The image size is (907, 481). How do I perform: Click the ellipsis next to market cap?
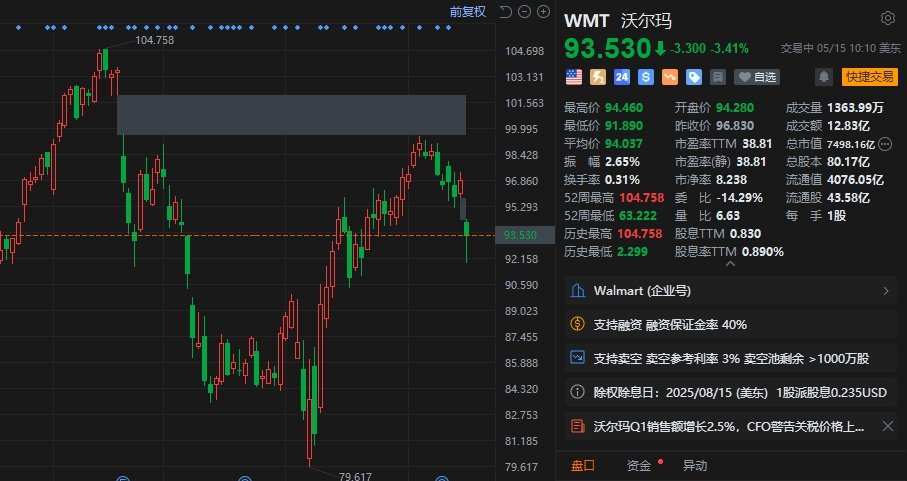(x=885, y=143)
